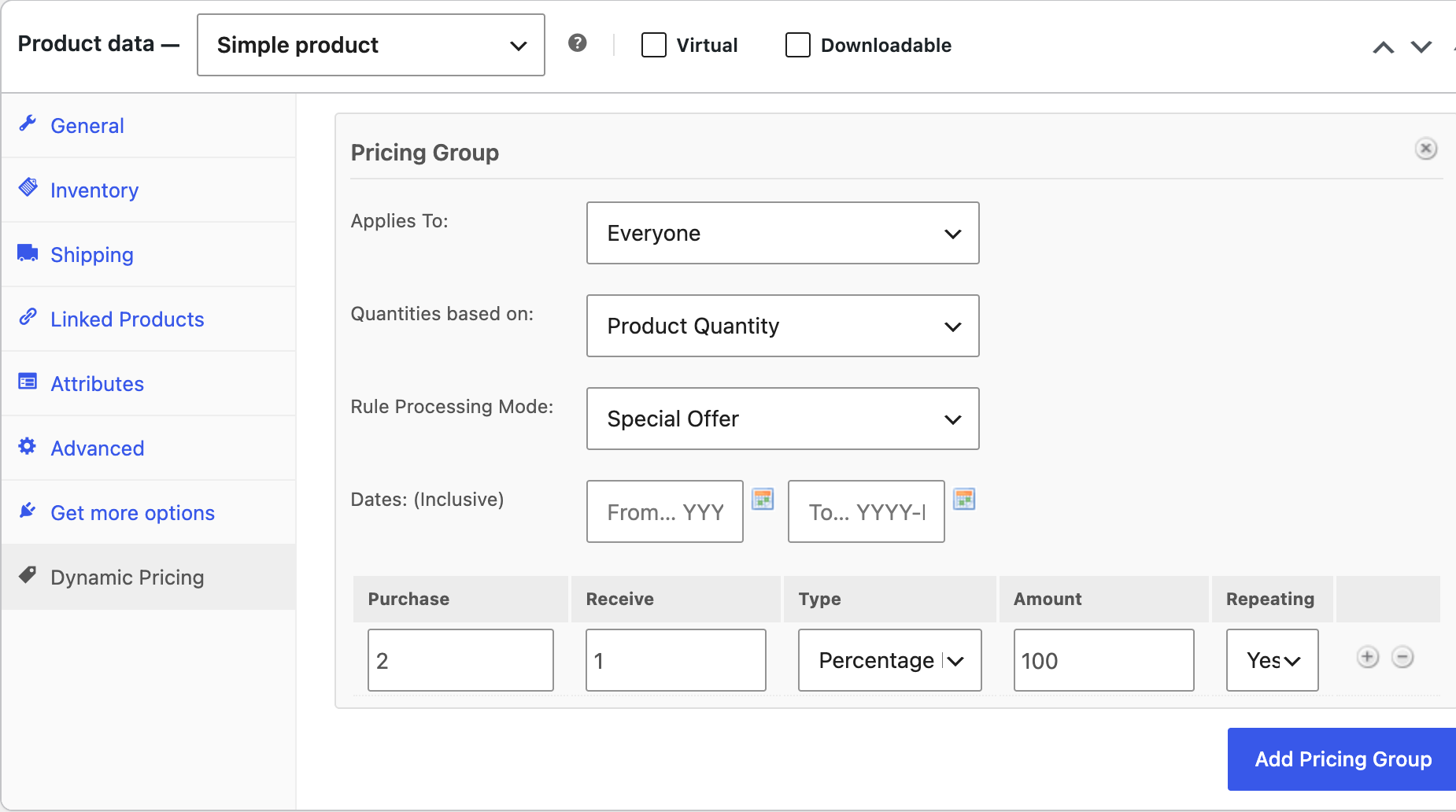Open the Simple product type dropdown
This screenshot has width=1456, height=812.
[371, 45]
